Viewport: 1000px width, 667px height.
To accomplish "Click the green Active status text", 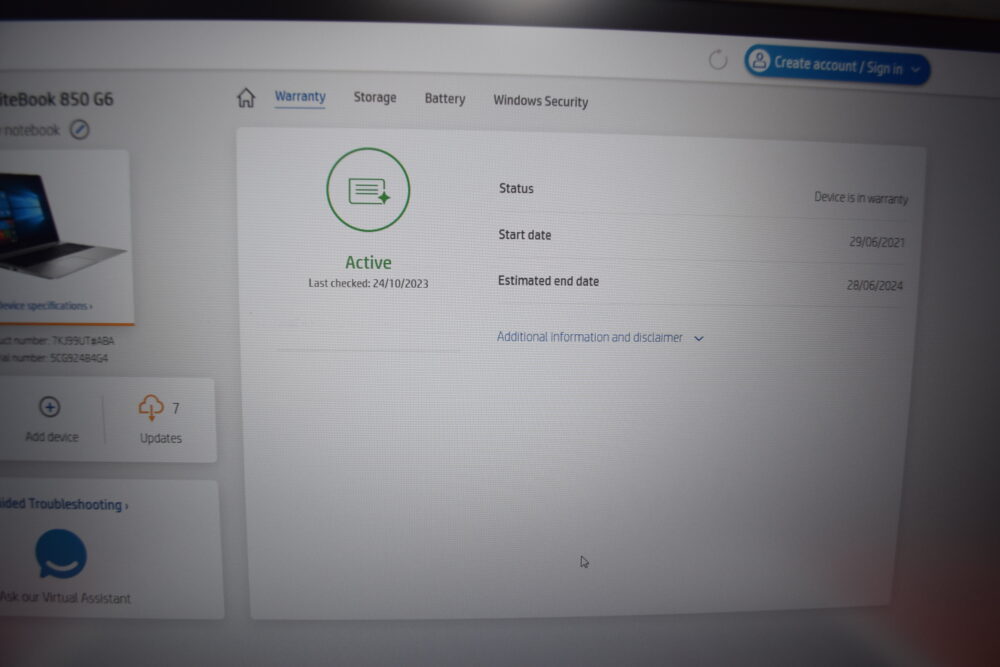I will point(368,262).
